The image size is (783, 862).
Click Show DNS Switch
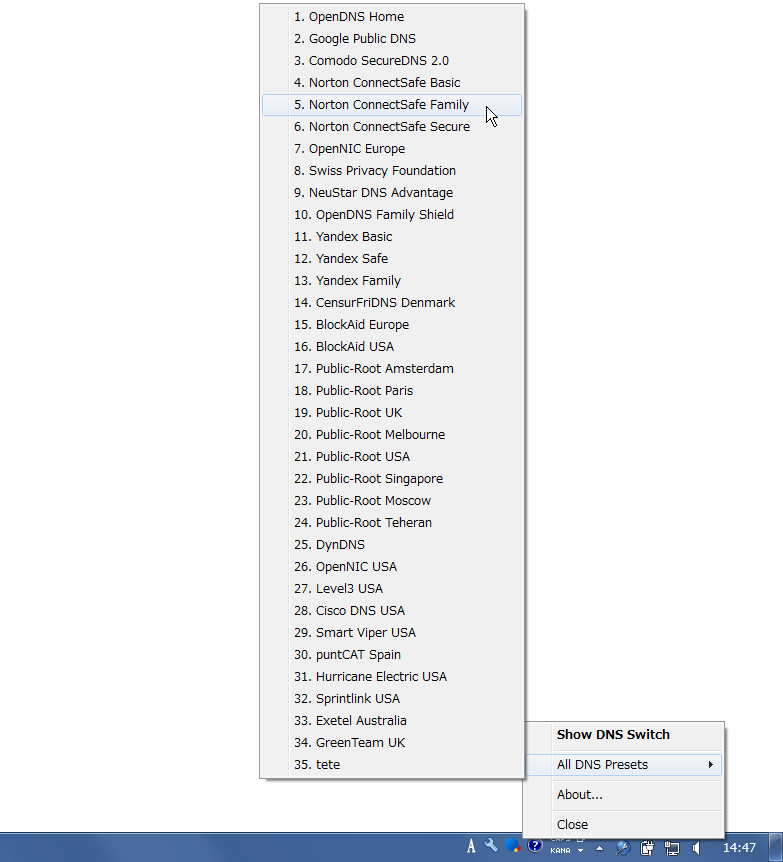624,735
